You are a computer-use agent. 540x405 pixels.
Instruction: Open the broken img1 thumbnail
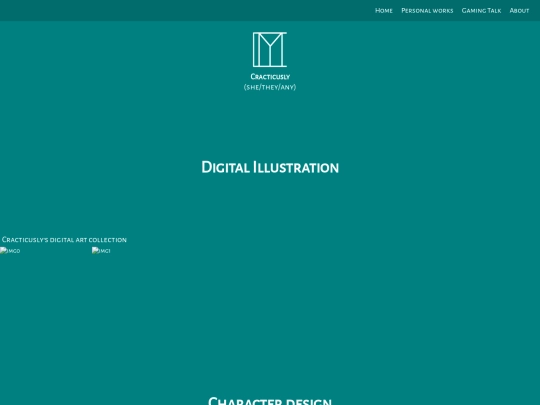(x=101, y=251)
